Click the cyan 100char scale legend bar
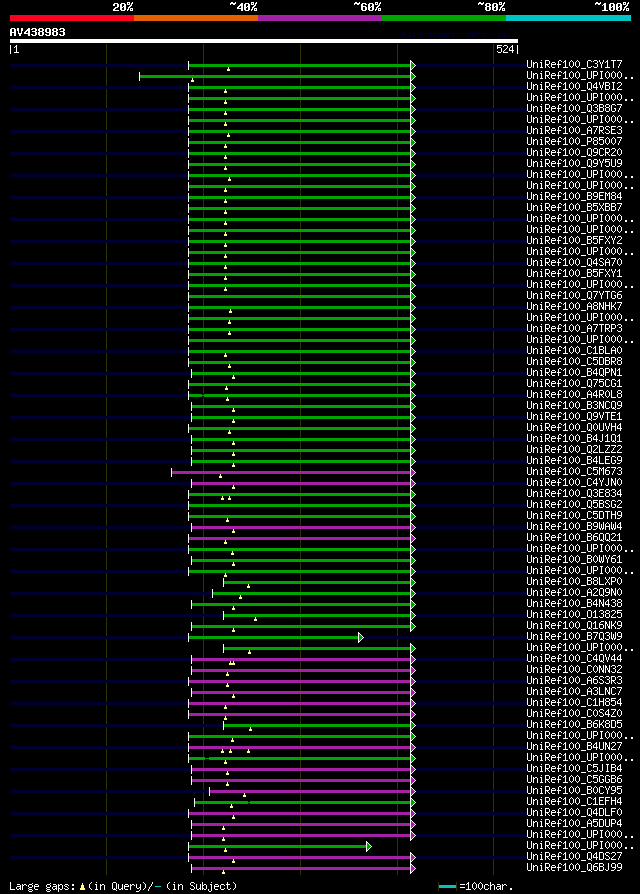Viewport: 640px width, 894px height. pos(447,887)
